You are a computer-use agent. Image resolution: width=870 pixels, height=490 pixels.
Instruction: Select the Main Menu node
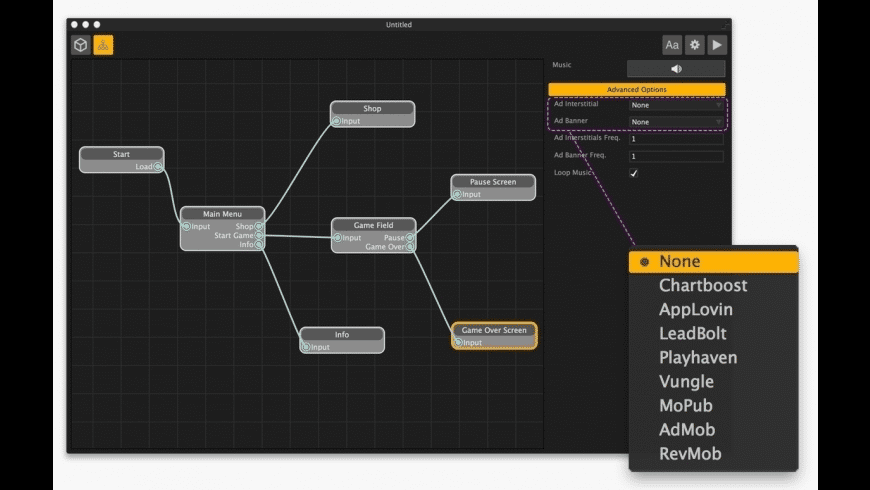point(222,214)
